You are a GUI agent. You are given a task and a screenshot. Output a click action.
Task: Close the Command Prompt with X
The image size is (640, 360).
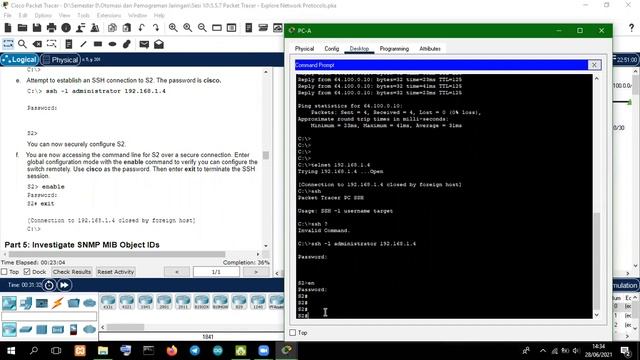(594, 65)
